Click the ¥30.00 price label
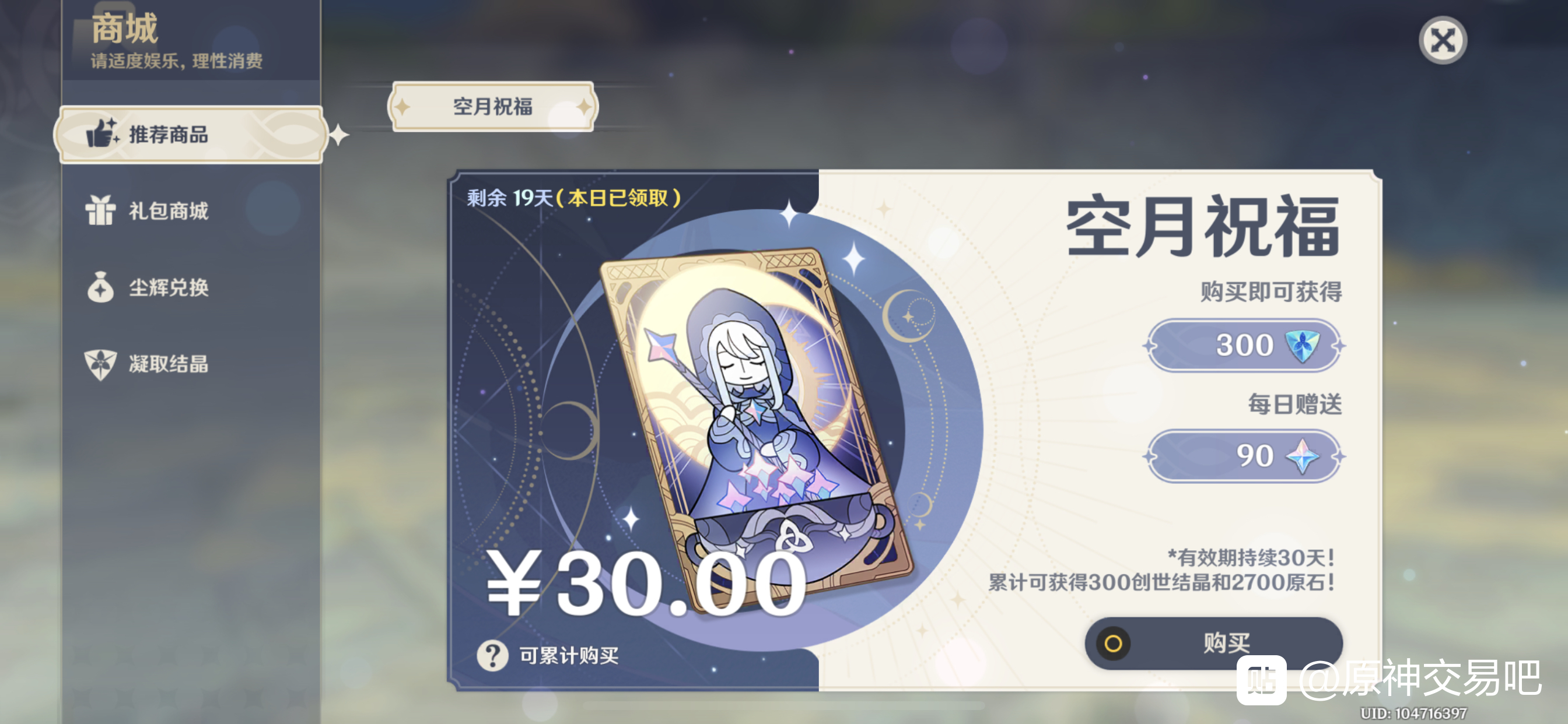Viewport: 1568px width, 724px height. [646, 584]
